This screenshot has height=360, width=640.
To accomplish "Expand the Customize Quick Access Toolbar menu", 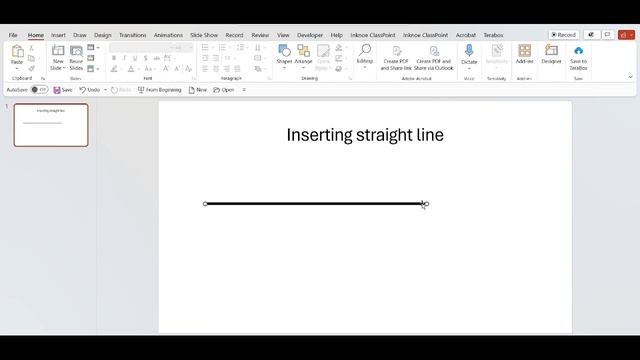I will pyautogui.click(x=244, y=90).
